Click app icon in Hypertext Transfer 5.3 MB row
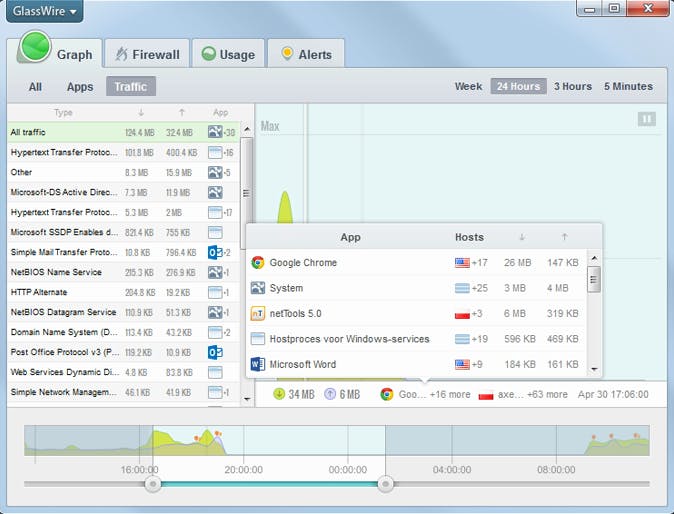The height and width of the screenshot is (514, 674). (x=215, y=212)
